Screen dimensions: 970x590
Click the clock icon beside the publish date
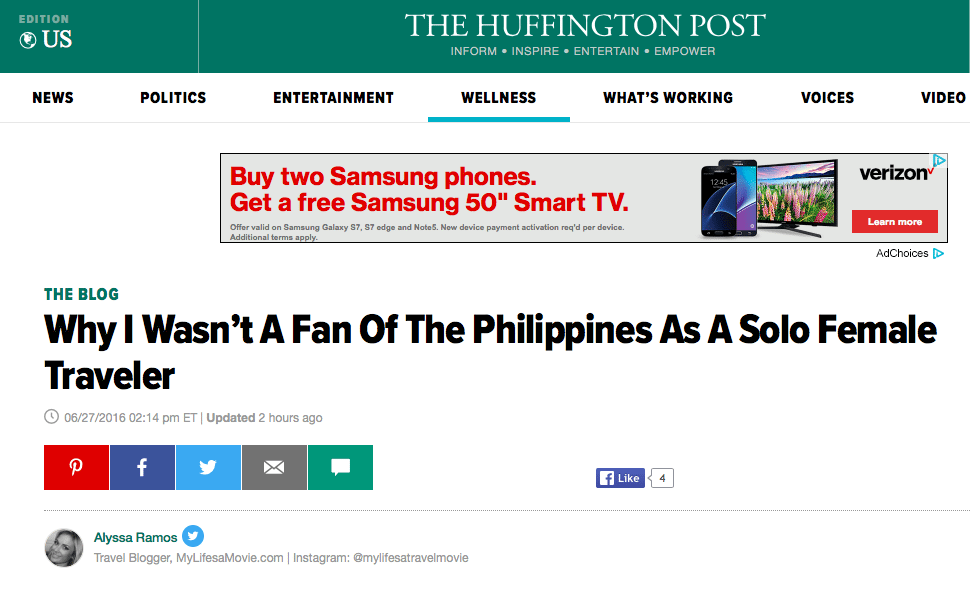[50, 417]
